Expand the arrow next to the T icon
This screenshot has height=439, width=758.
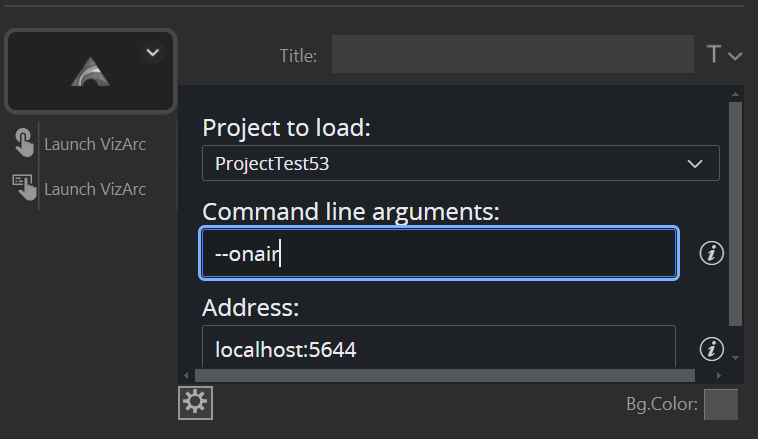click(x=736, y=56)
